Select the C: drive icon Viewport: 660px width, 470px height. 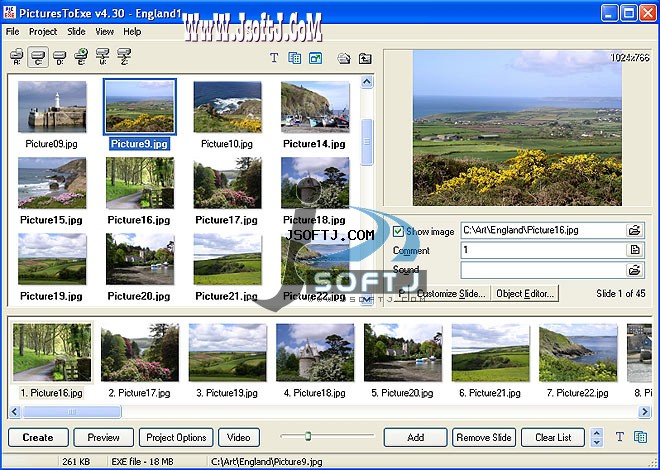point(38,57)
